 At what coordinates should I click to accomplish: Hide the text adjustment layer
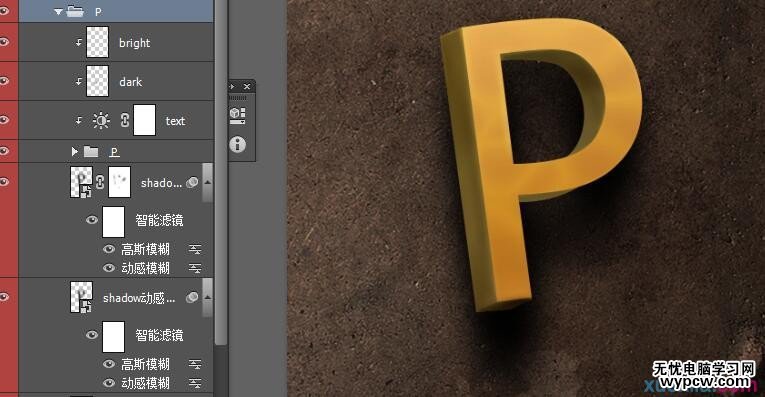(5, 120)
